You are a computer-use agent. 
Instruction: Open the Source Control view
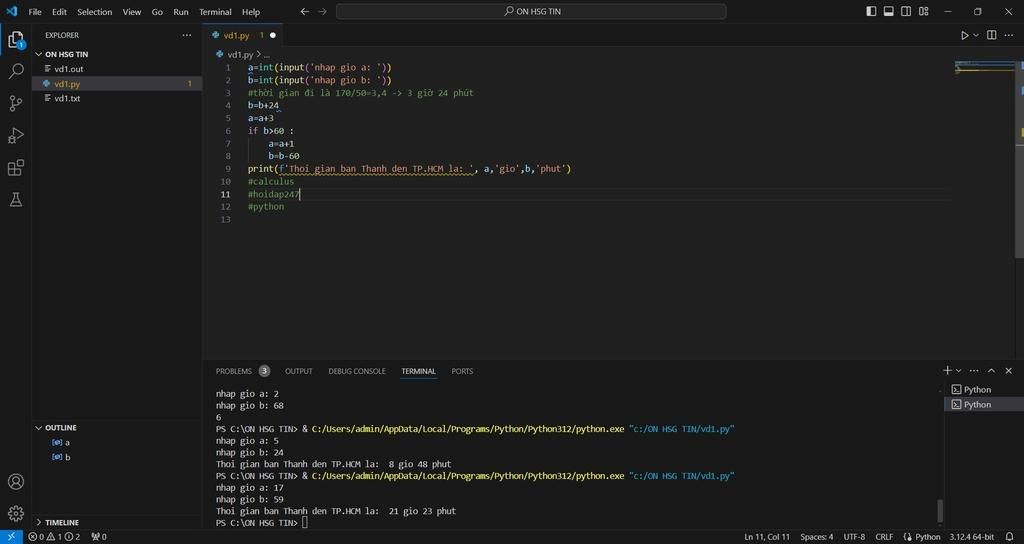pyautogui.click(x=16, y=104)
